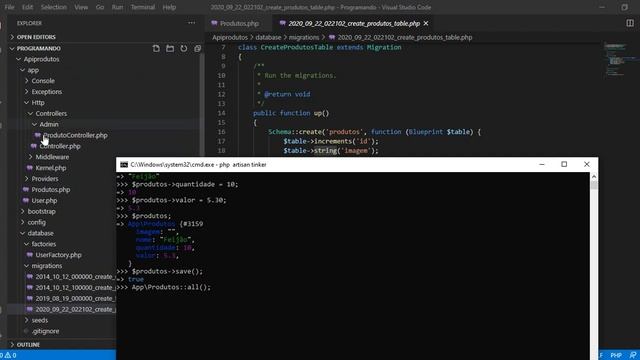Image resolution: width=640 pixels, height=360 pixels.
Task: Close the create_produtos_table.php tab
Action: tap(426, 24)
